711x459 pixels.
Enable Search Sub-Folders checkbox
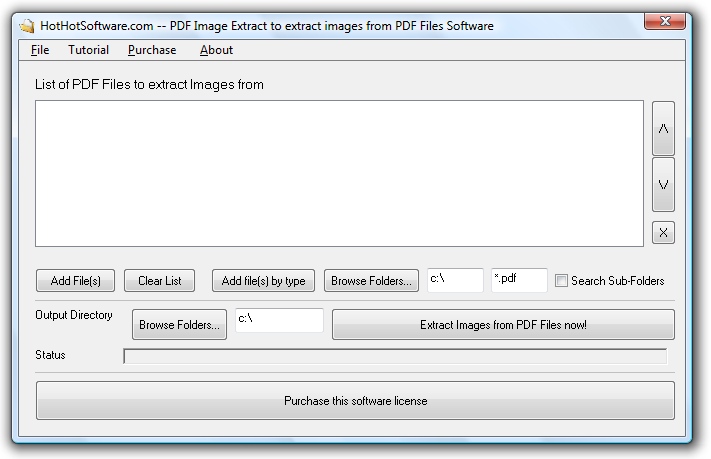561,281
